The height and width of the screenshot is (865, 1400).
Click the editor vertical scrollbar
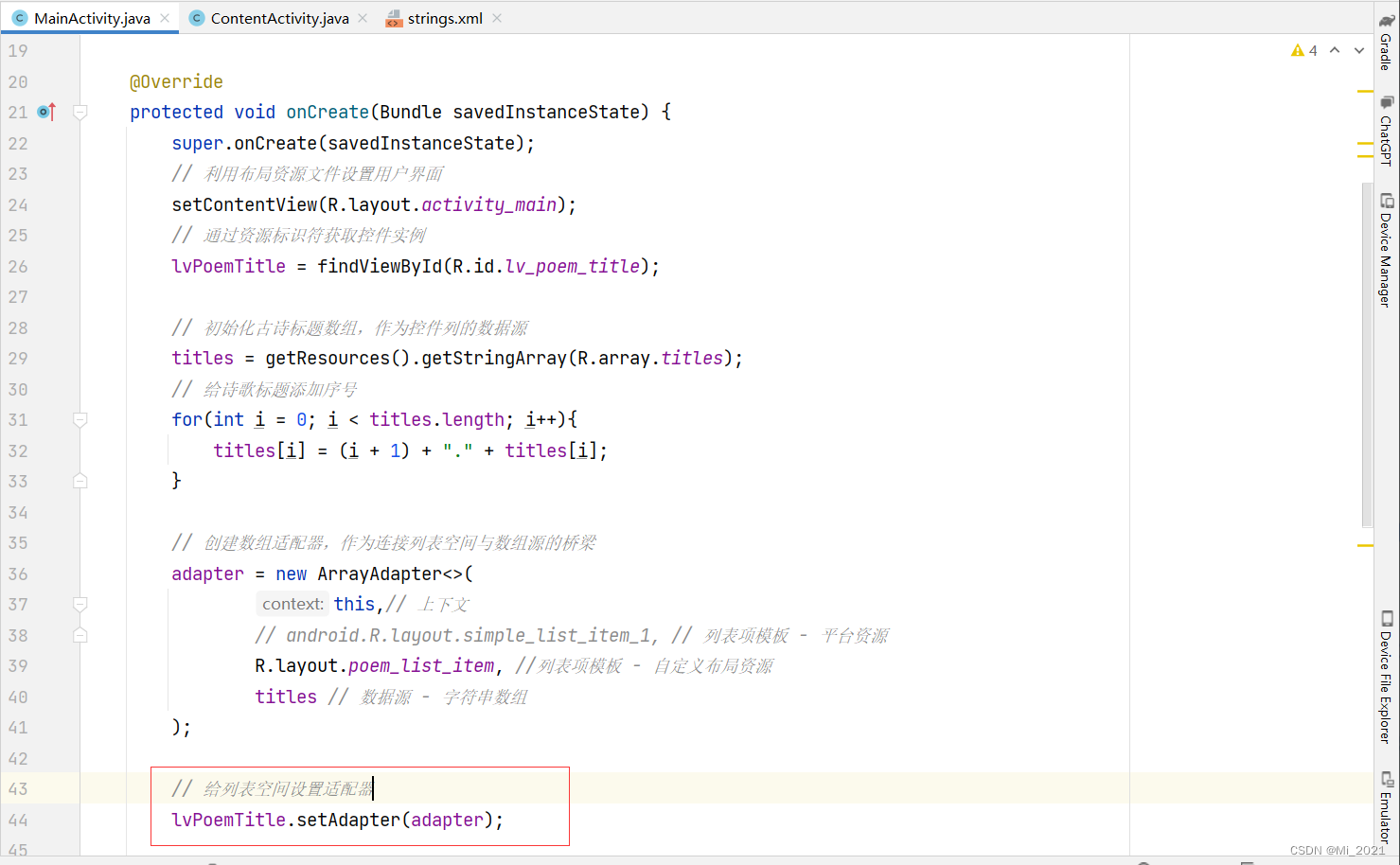1367,355
